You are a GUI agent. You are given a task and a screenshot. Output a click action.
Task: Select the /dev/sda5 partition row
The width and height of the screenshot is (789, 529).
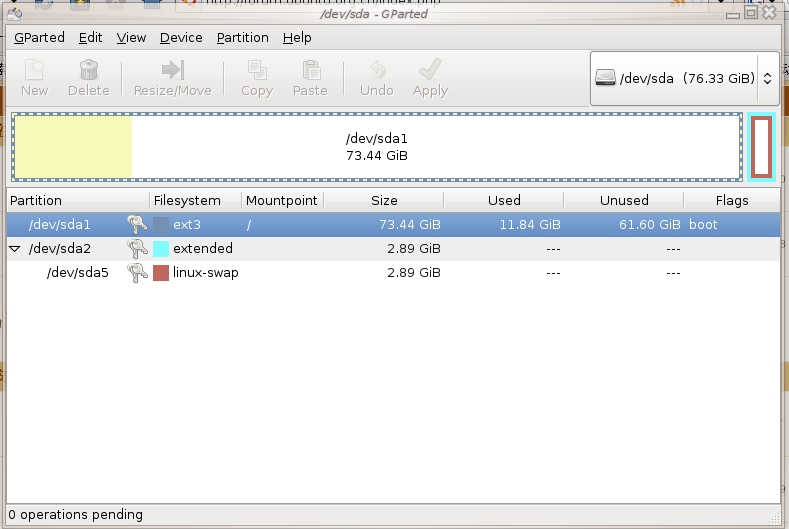(x=393, y=273)
